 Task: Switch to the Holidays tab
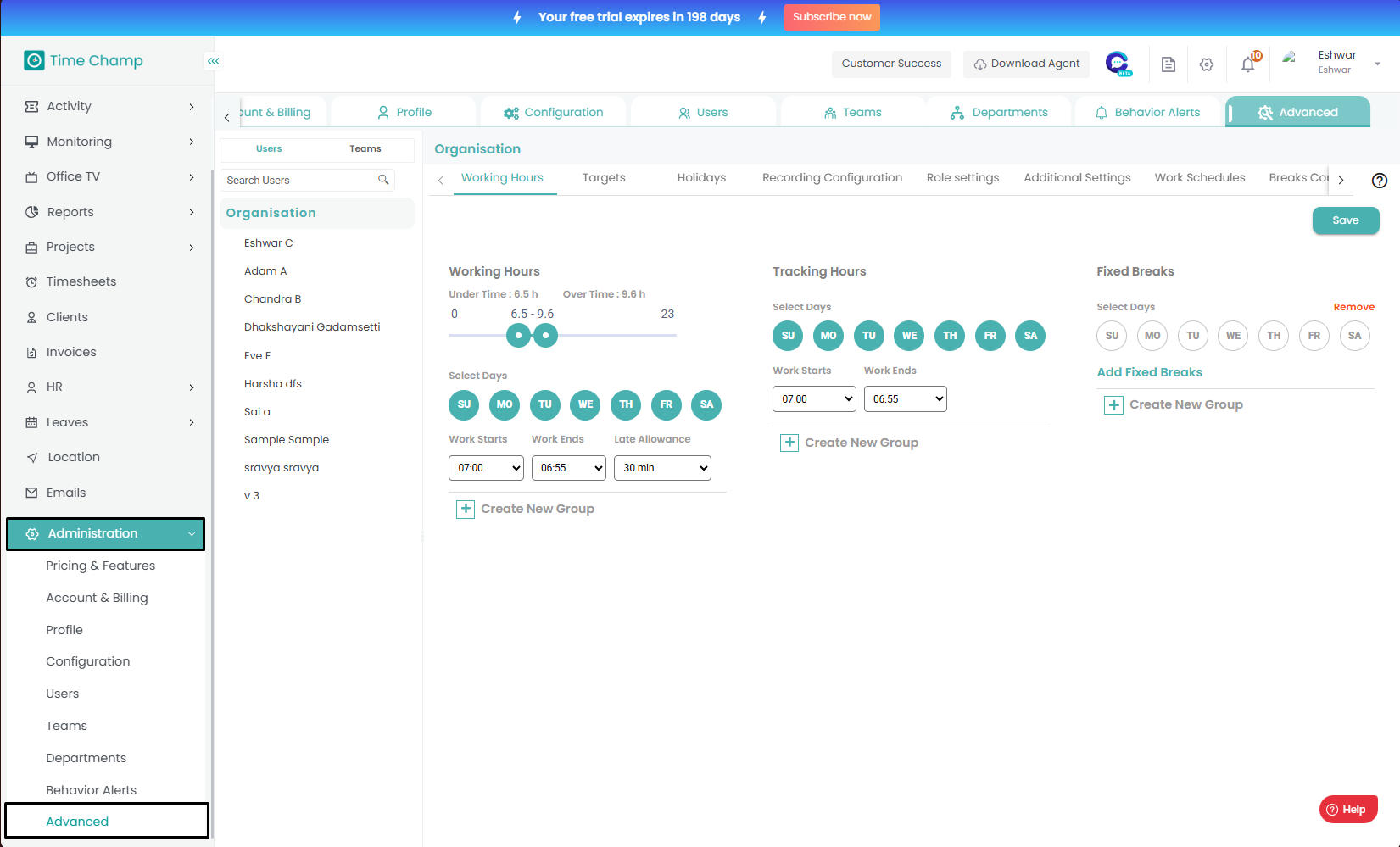tap(701, 178)
